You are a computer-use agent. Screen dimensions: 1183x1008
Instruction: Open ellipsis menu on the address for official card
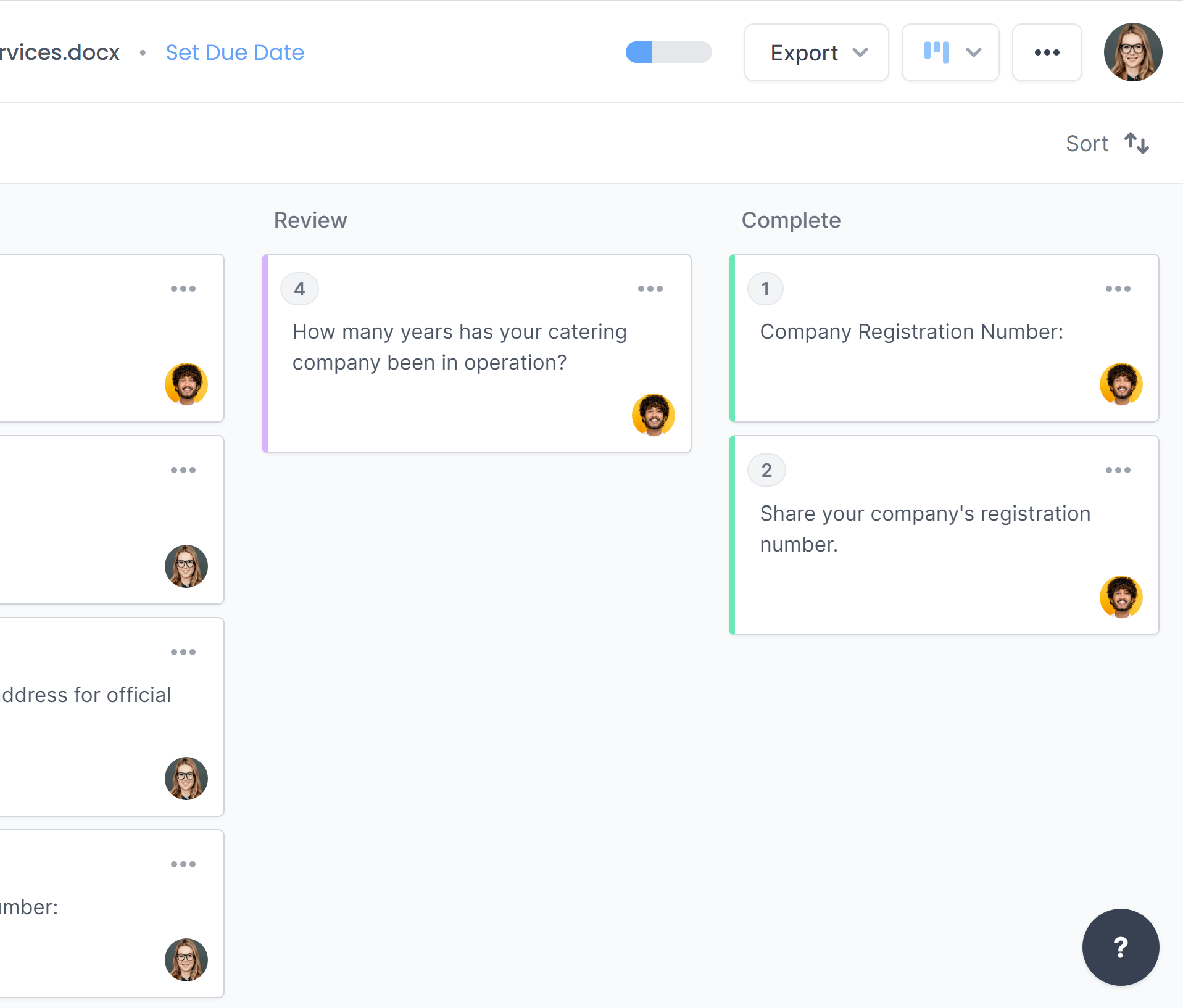pyautogui.click(x=183, y=652)
